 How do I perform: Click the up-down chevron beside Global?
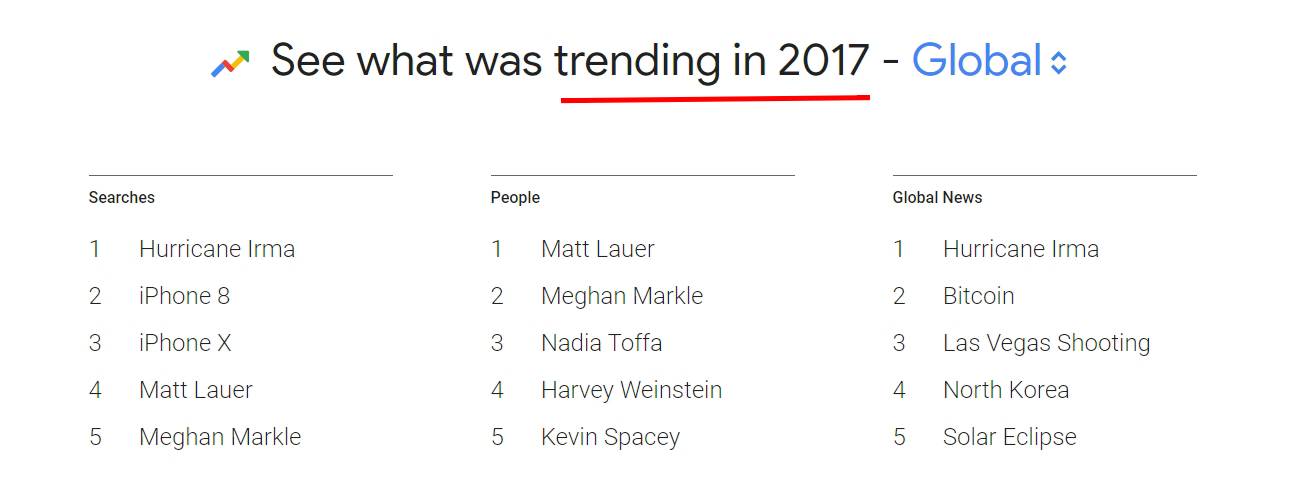tap(1058, 63)
